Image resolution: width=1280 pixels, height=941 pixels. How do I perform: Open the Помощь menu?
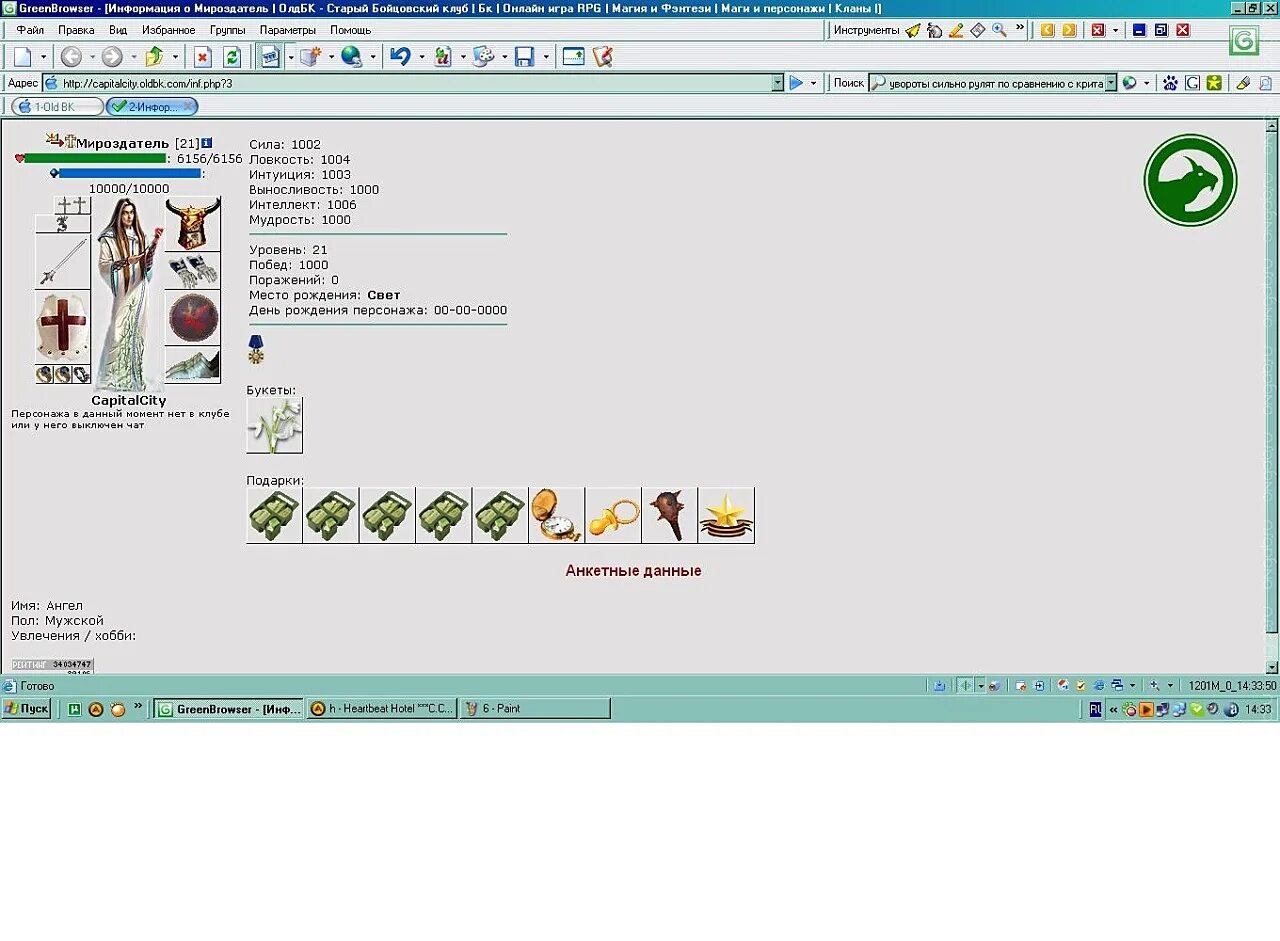click(351, 30)
